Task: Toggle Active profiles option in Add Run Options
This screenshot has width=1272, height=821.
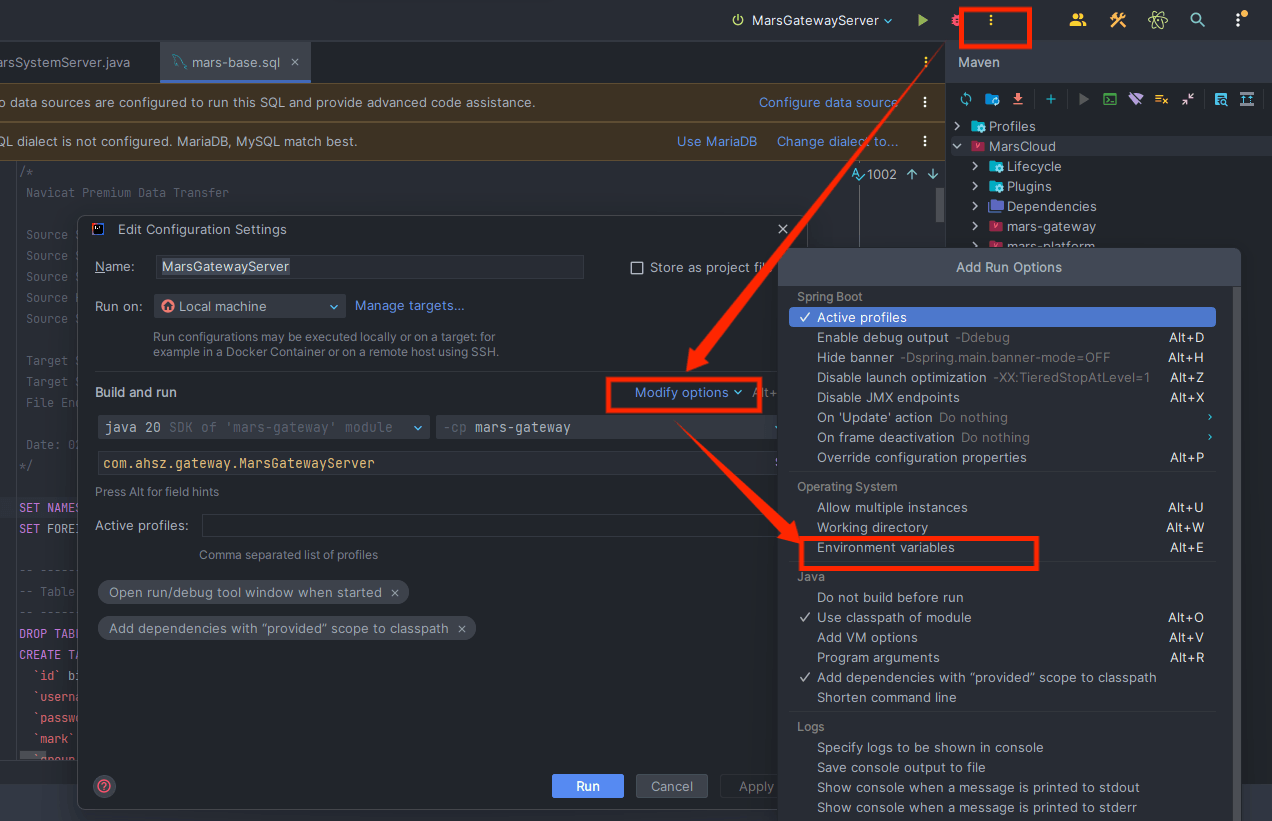Action: point(1002,317)
